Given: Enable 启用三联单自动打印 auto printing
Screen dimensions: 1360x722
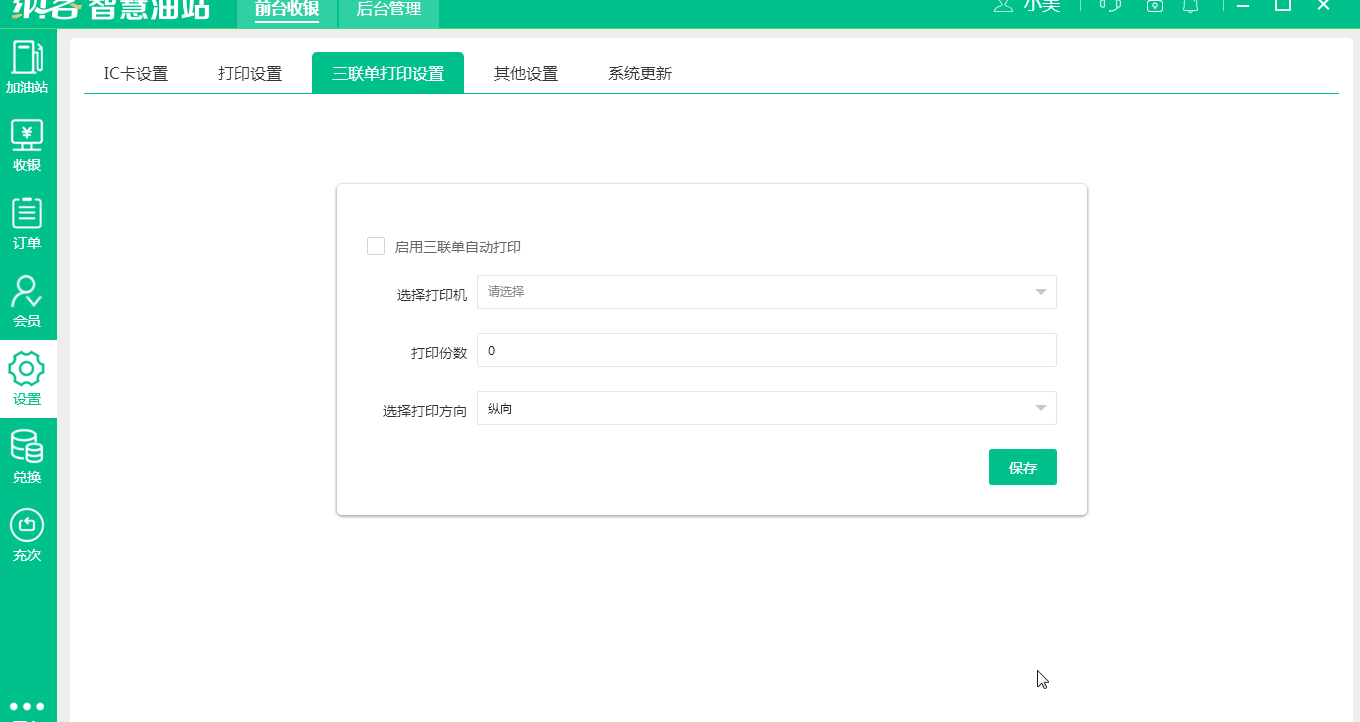Looking at the screenshot, I should [376, 245].
